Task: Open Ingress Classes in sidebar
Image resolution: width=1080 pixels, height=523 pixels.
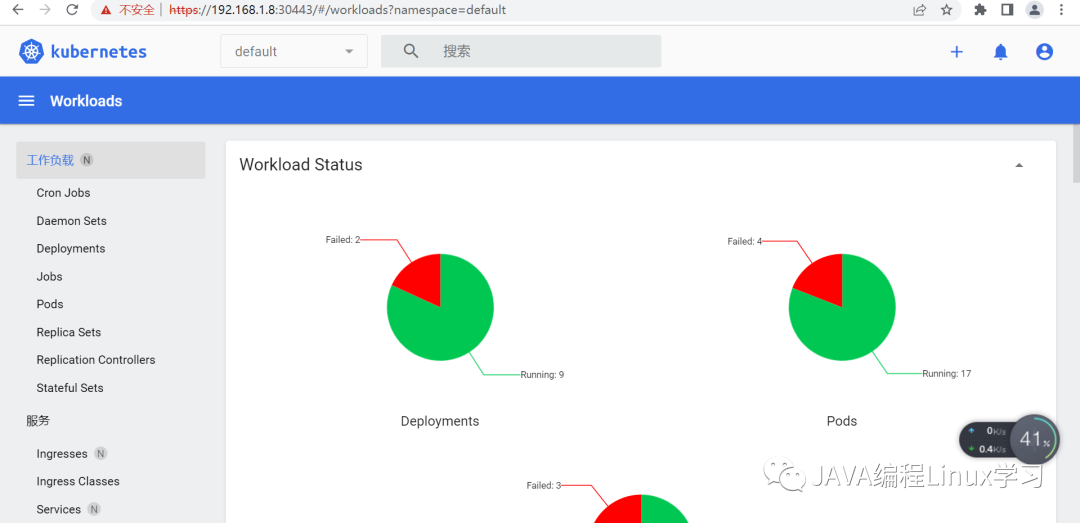Action: 78,482
